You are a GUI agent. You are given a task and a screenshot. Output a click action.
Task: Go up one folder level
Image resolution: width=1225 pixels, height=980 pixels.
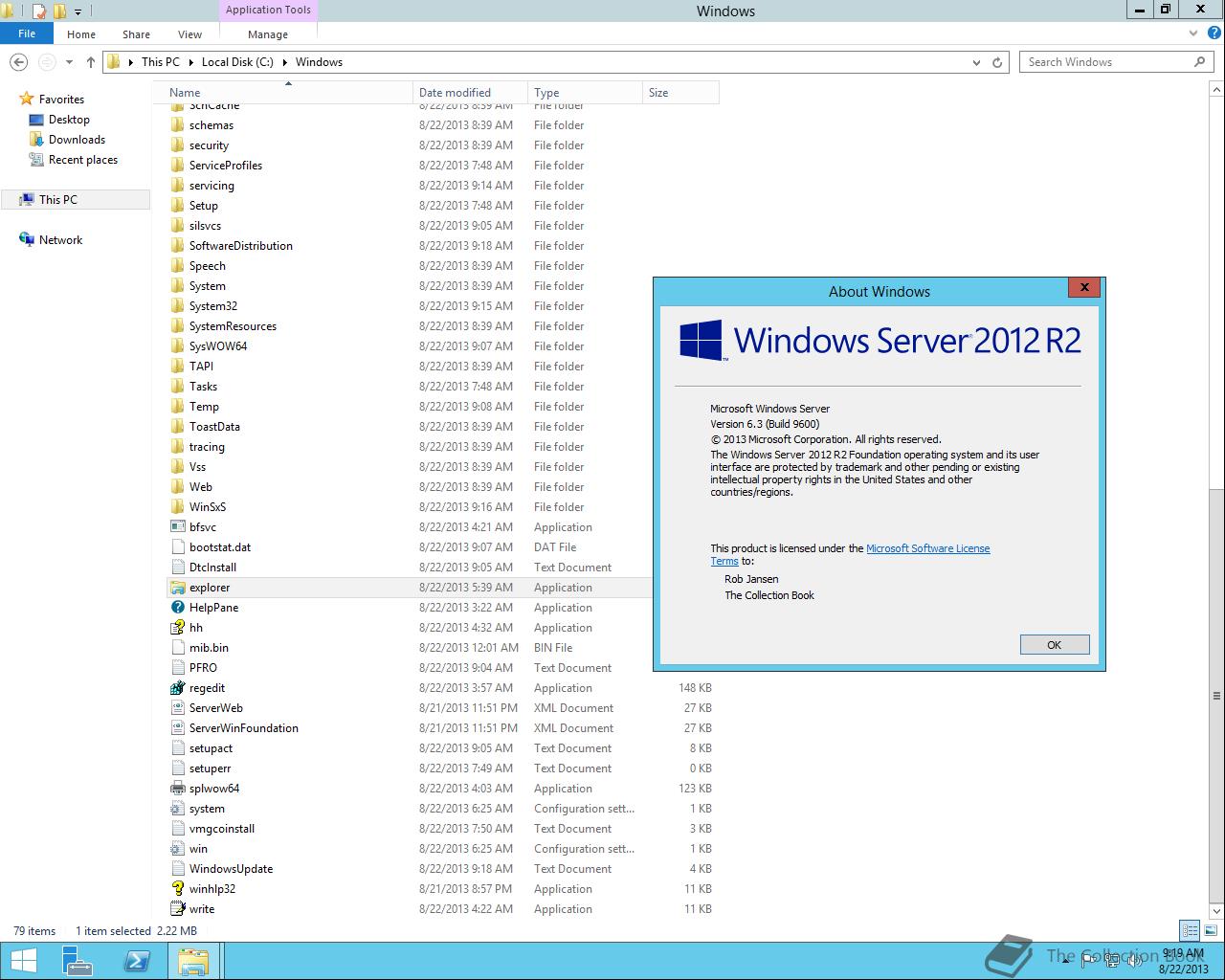click(x=91, y=62)
